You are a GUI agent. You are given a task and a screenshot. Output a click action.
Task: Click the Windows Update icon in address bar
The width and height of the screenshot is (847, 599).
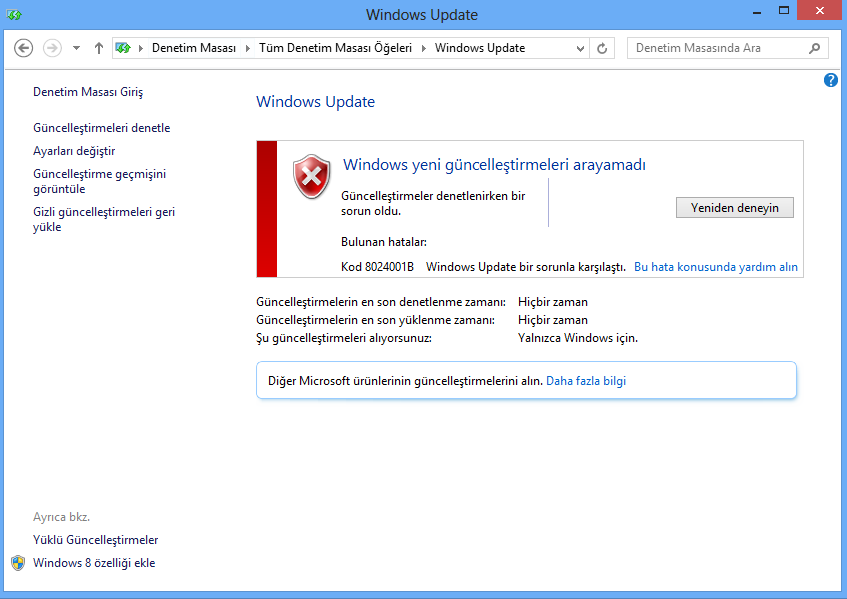[124, 48]
